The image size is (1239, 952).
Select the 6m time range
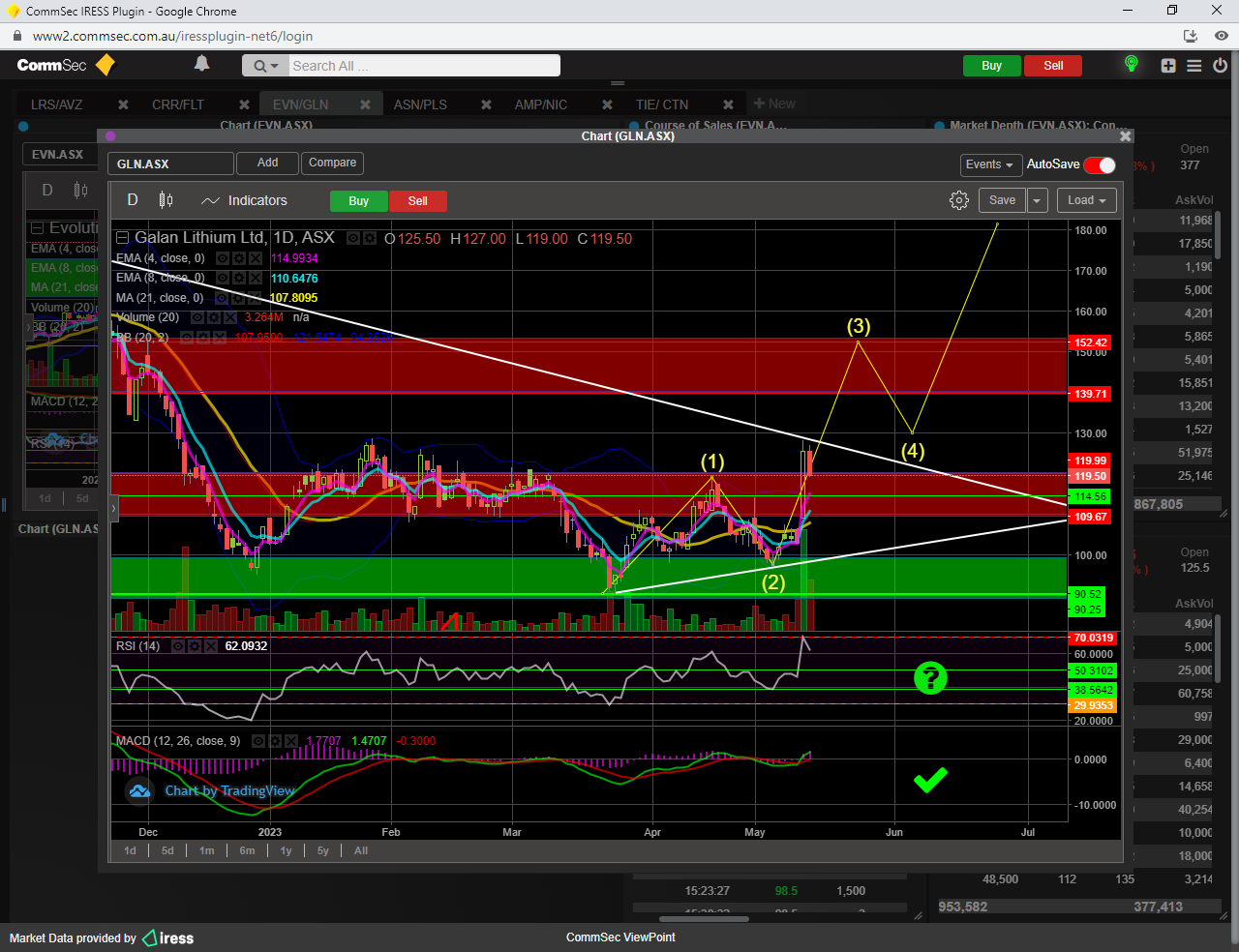point(248,850)
